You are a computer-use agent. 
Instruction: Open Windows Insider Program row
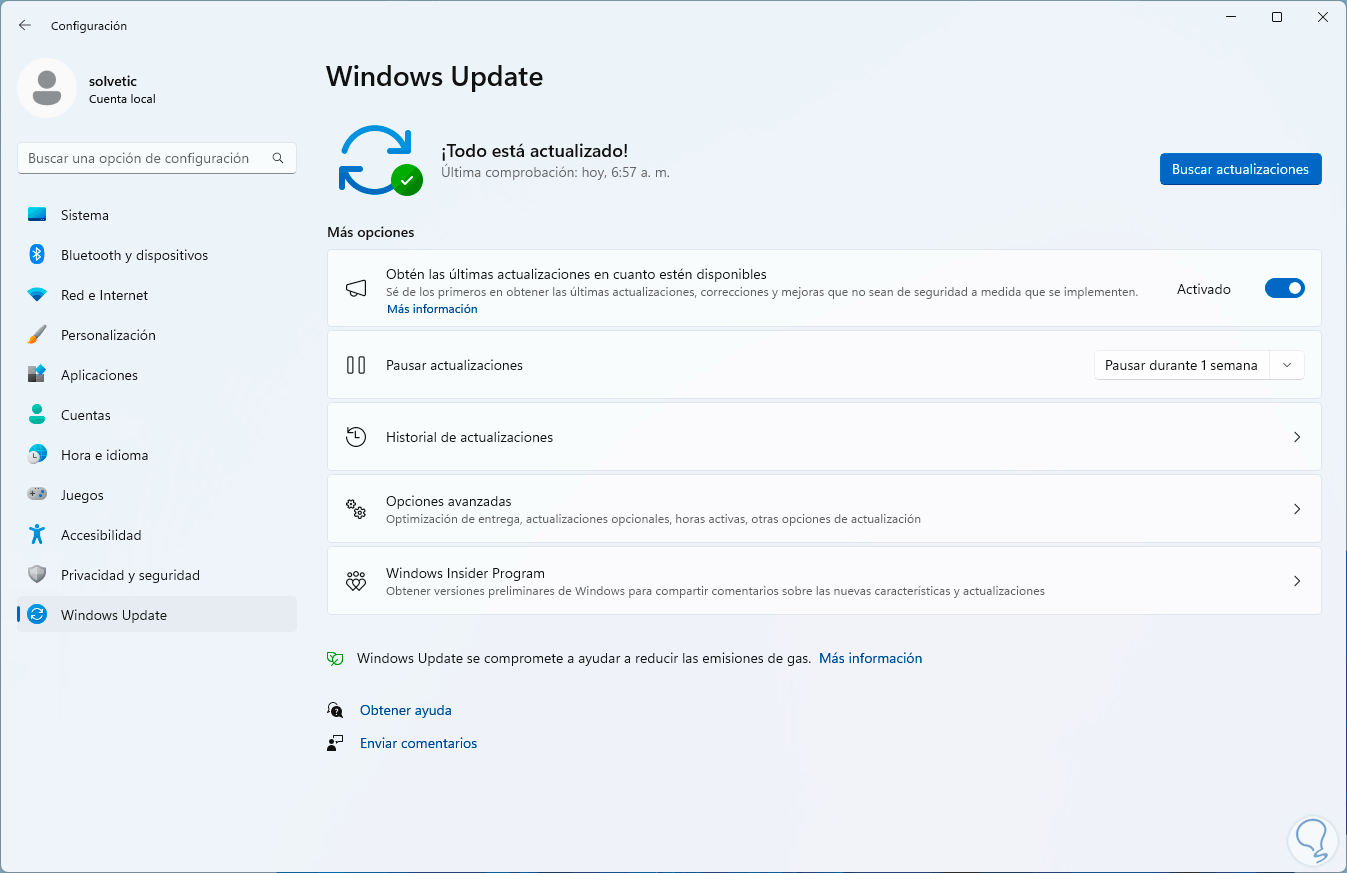(x=824, y=581)
